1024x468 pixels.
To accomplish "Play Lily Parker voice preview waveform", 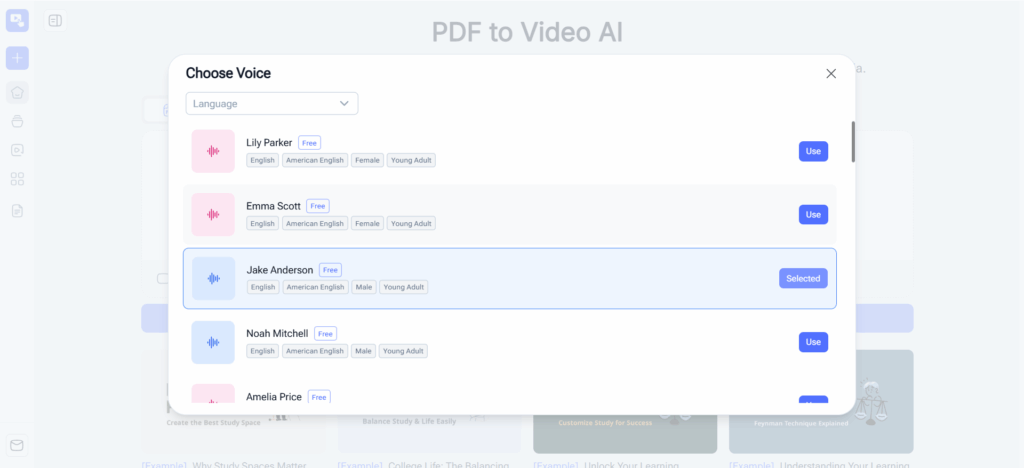I will pyautogui.click(x=213, y=151).
